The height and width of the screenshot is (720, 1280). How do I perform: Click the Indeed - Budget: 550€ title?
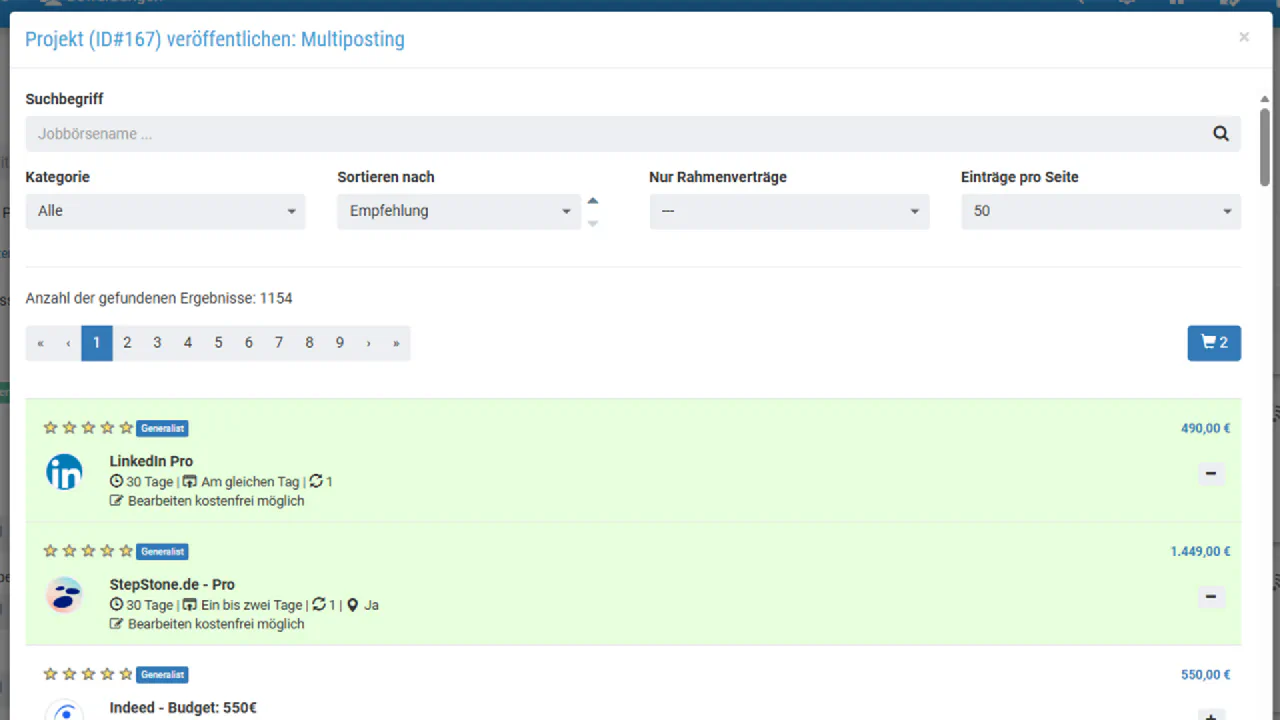pos(183,708)
